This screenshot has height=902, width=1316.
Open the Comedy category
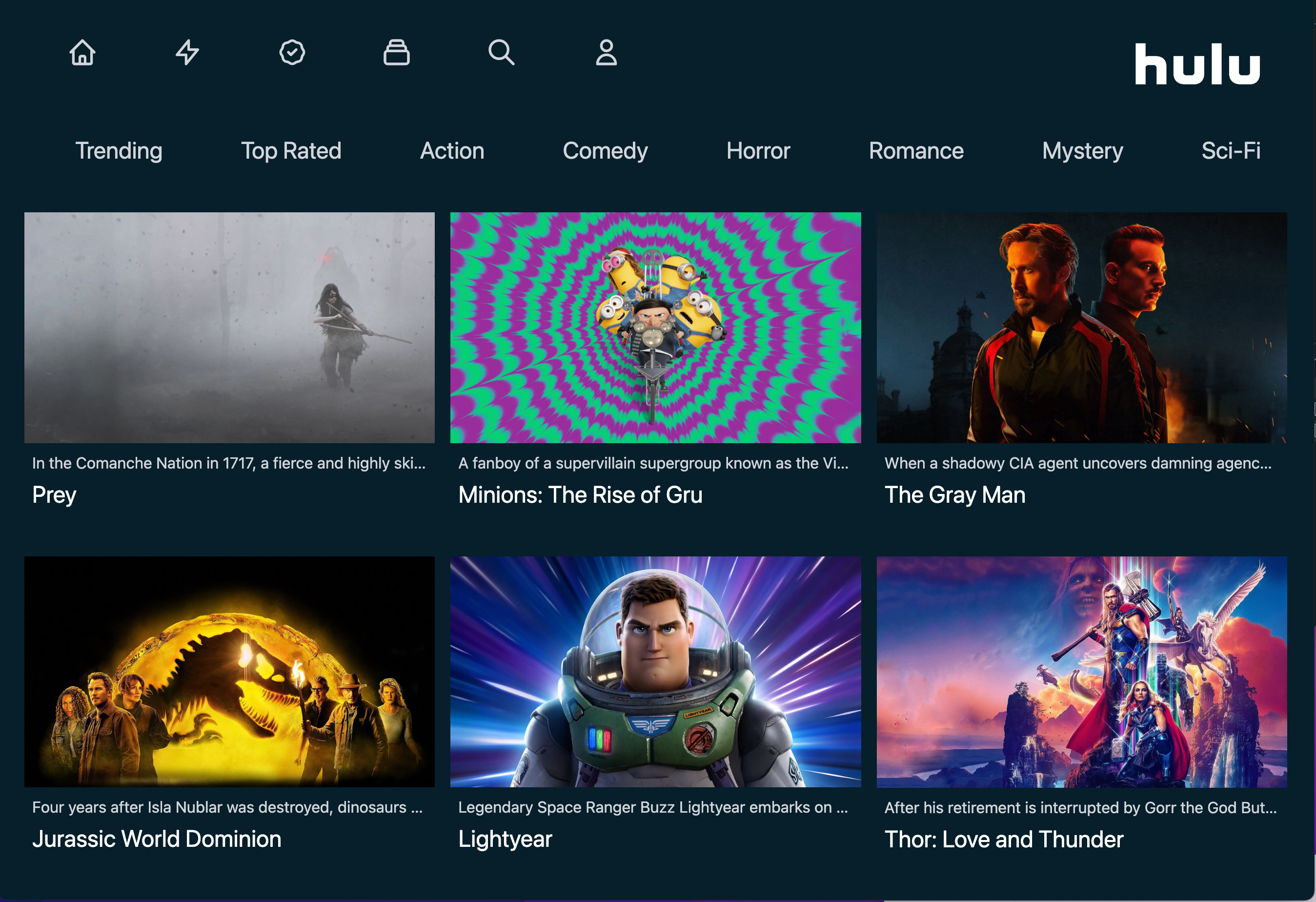pos(605,151)
